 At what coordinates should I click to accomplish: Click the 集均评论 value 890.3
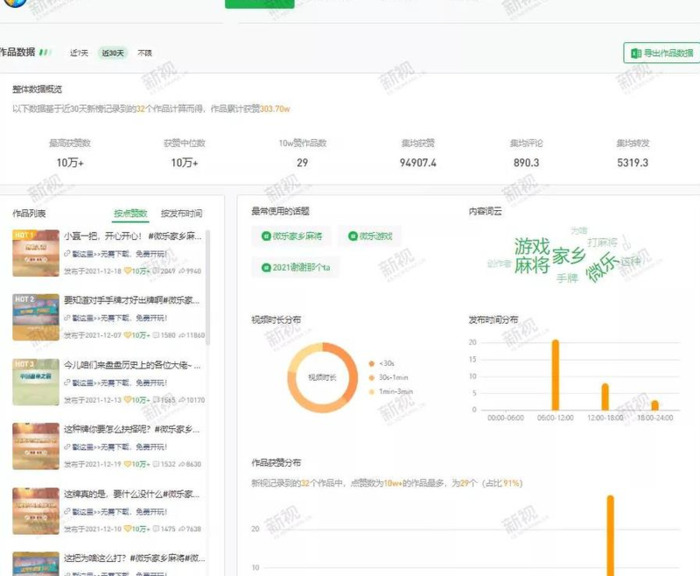[526, 163]
